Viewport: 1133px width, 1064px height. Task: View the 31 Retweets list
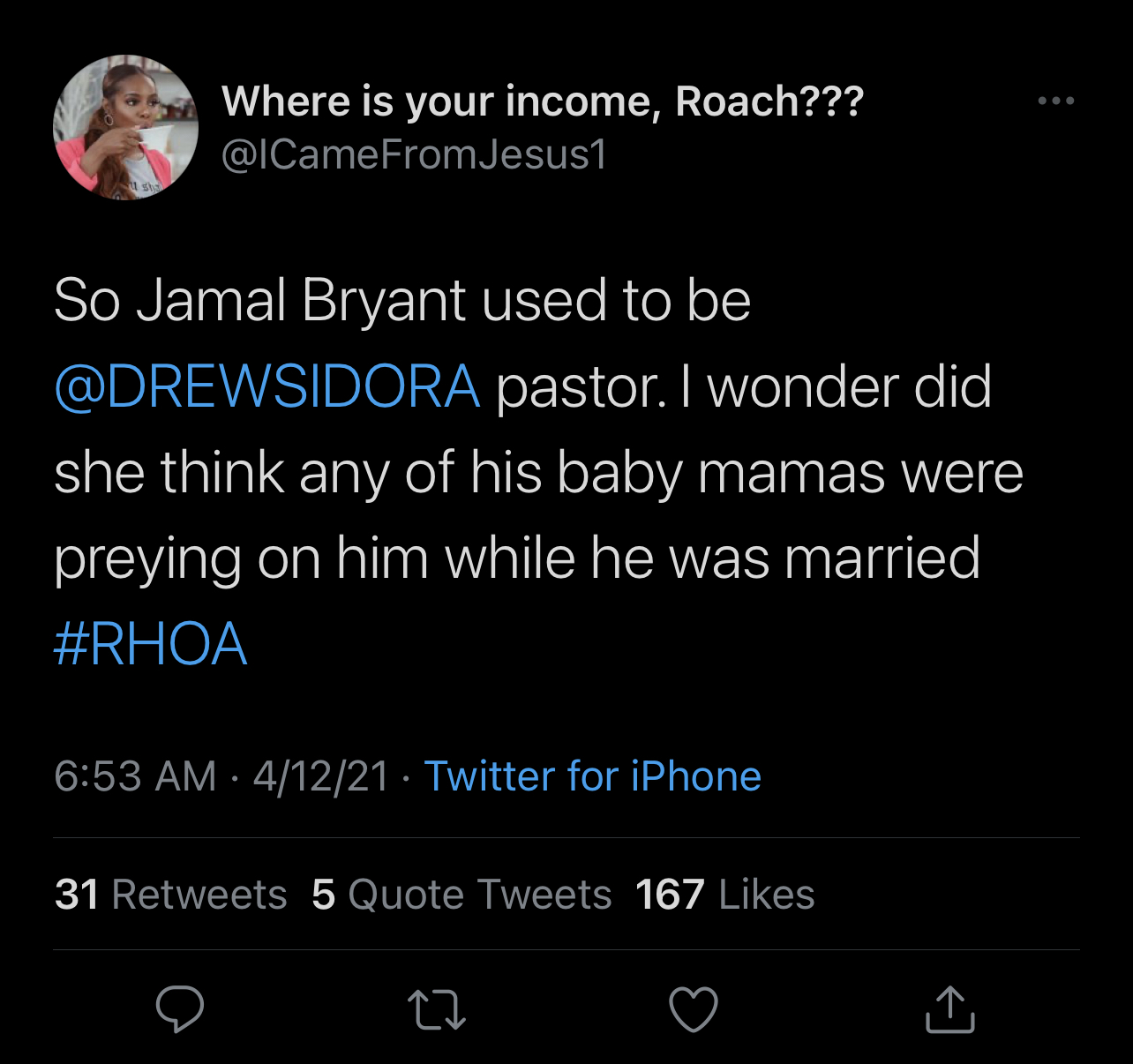(170, 895)
